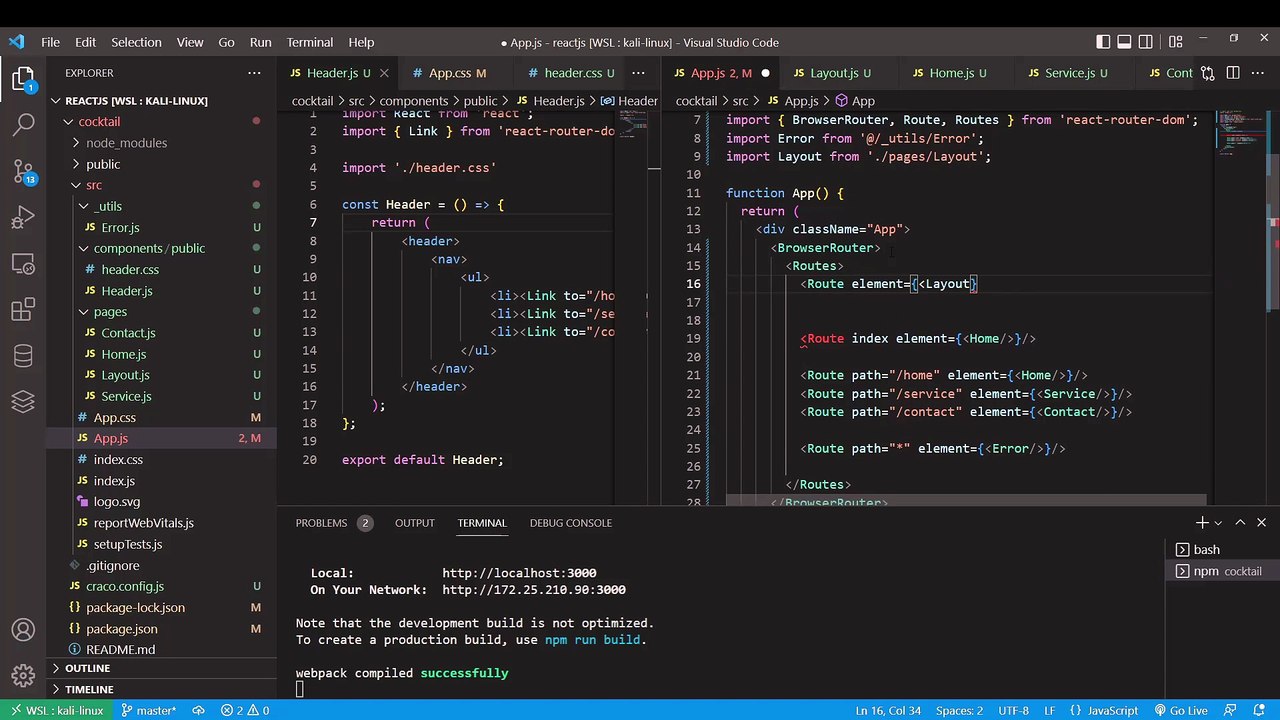Image resolution: width=1280 pixels, height=720 pixels.
Task: Maximize the panel with up chevron
Action: [x=1240, y=523]
